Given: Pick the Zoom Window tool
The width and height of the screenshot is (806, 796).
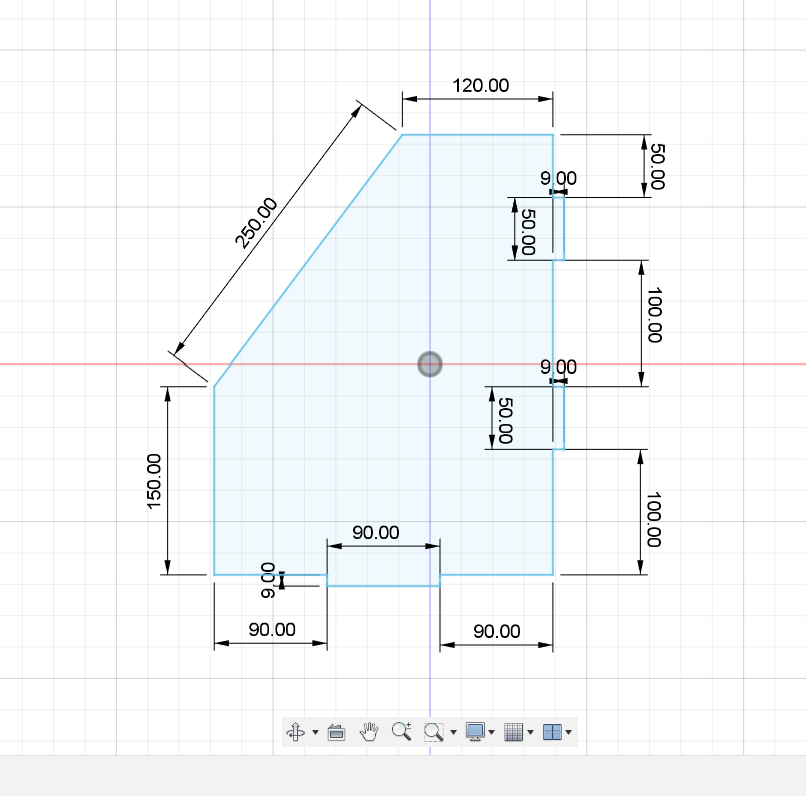Looking at the screenshot, I should click(433, 732).
